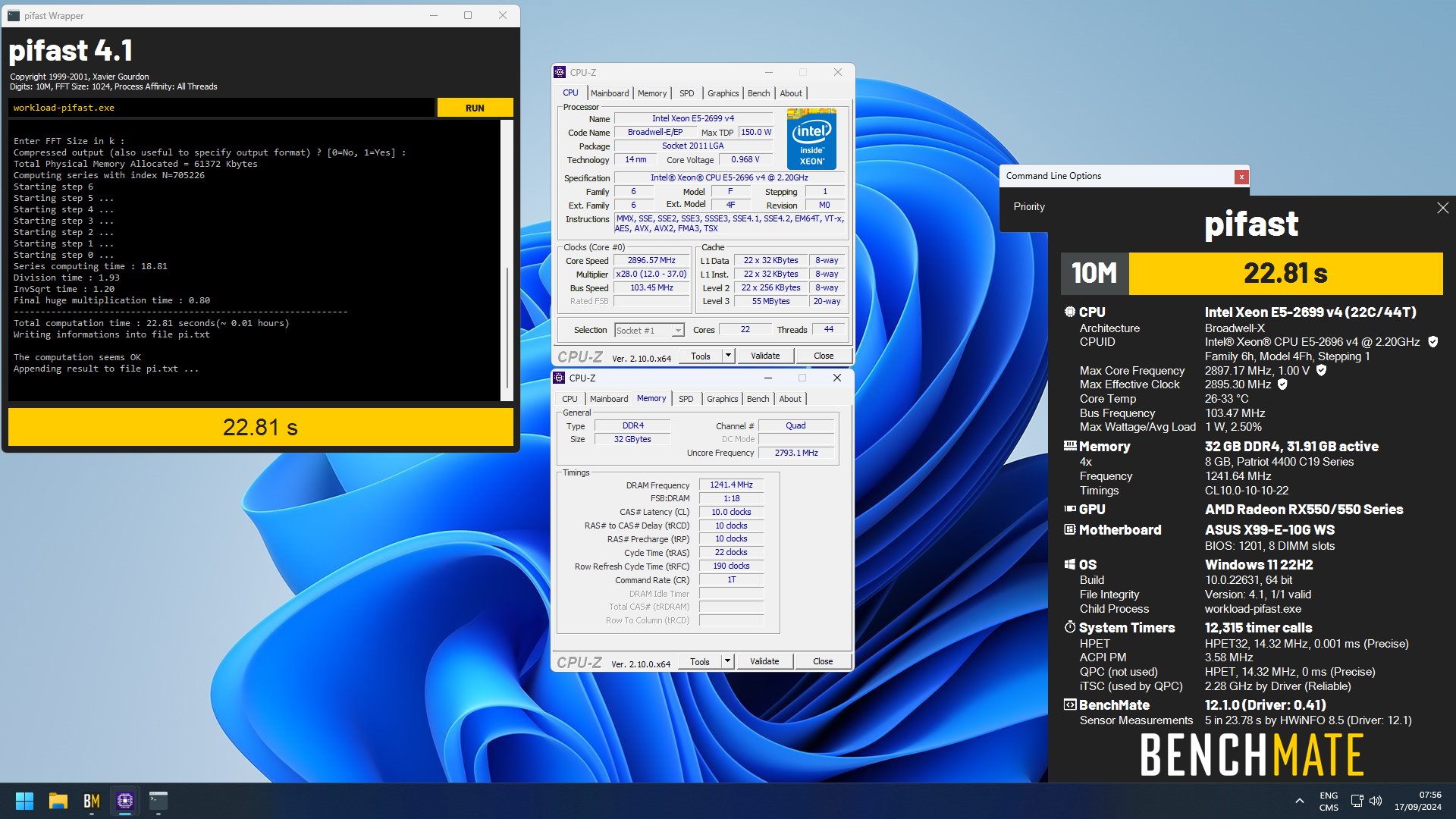Click the volume tray icon
The width and height of the screenshot is (1456, 819).
(x=1376, y=801)
